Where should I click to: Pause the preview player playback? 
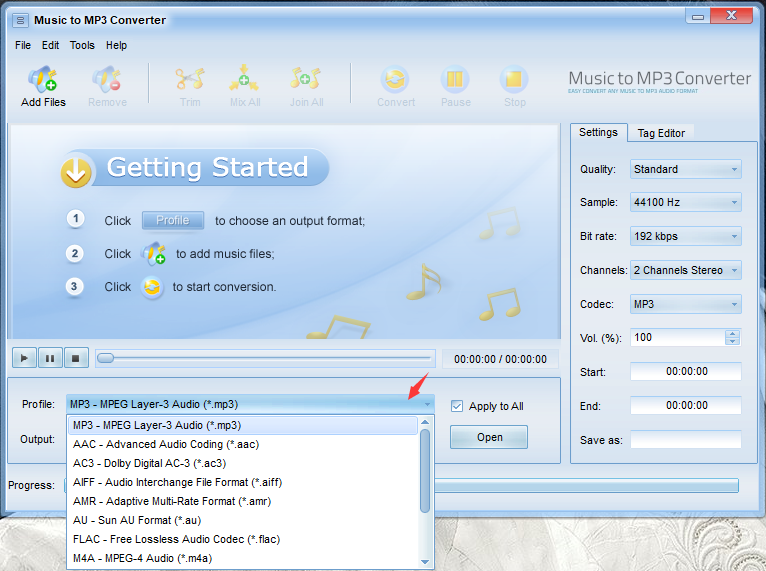(x=50, y=358)
